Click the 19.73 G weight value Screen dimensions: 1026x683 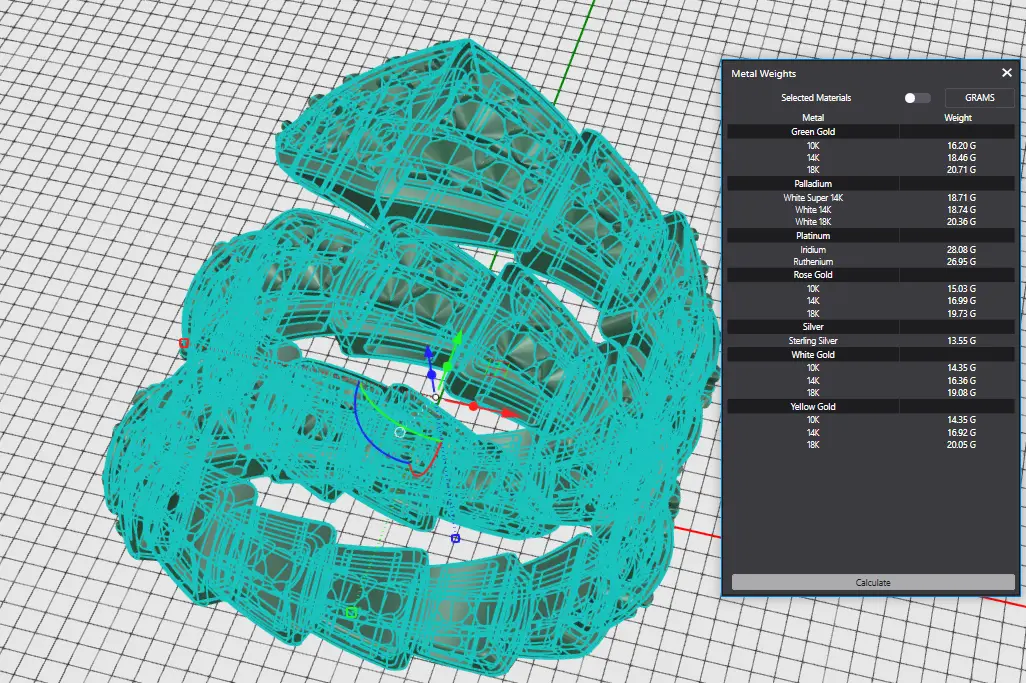pyautogui.click(x=961, y=313)
